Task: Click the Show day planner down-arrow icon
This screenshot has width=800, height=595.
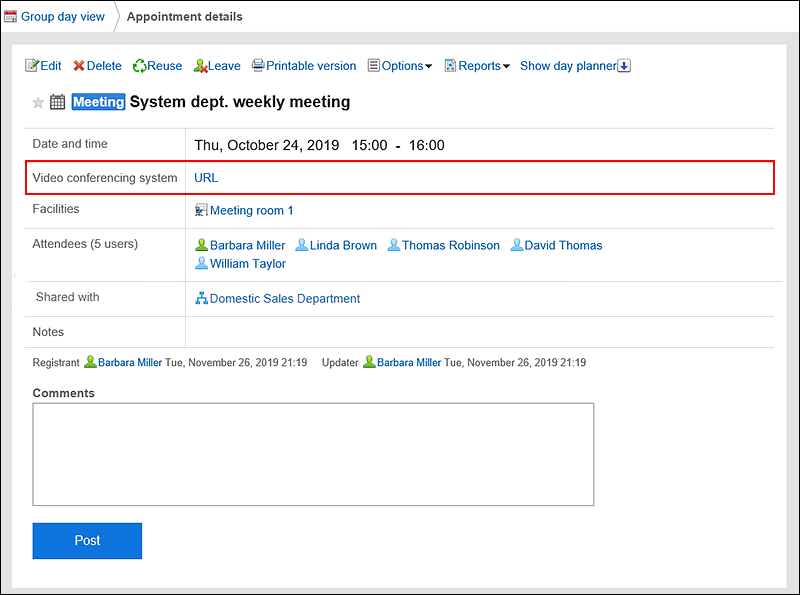Action: tap(624, 66)
